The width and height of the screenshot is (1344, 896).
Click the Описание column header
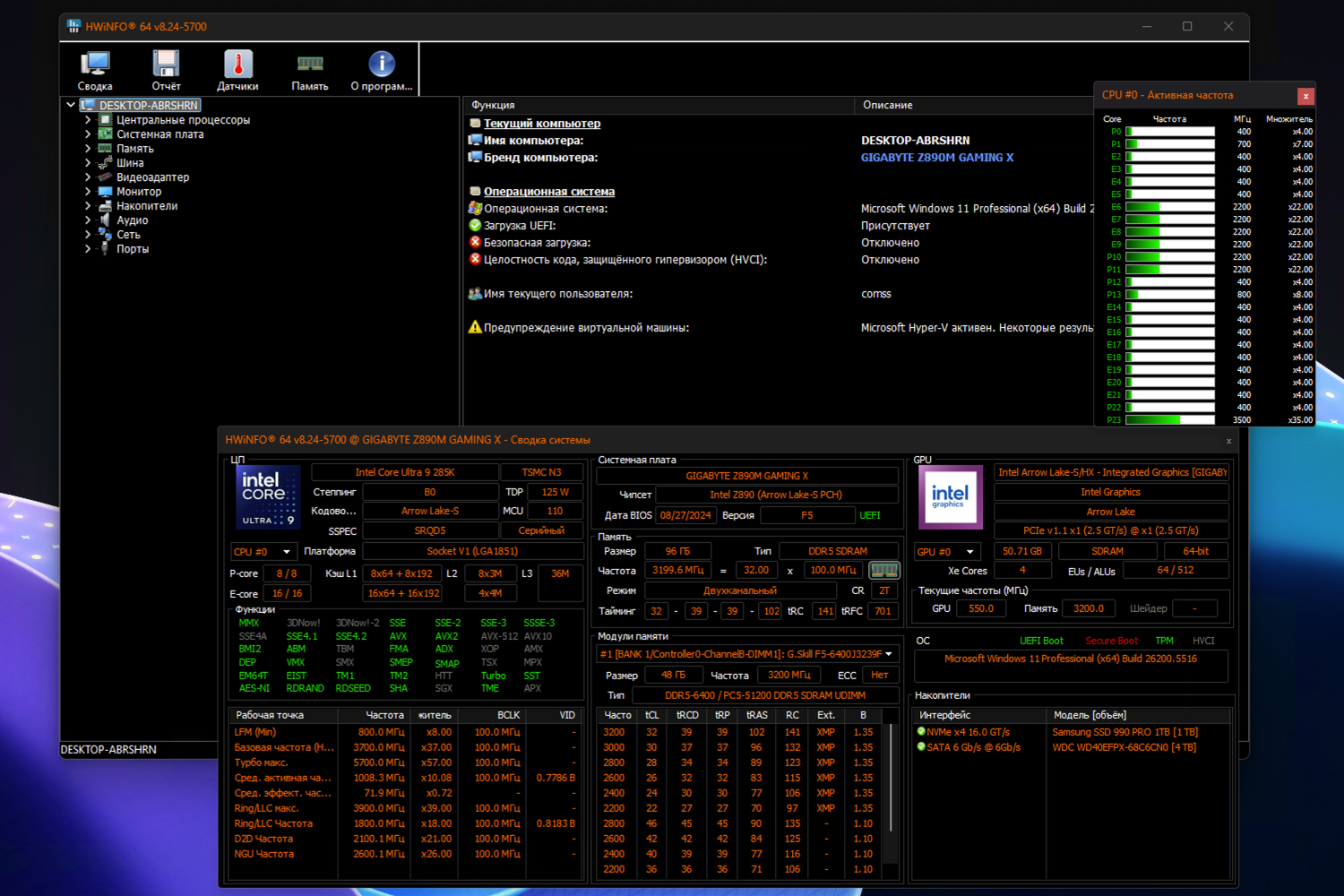click(974, 105)
